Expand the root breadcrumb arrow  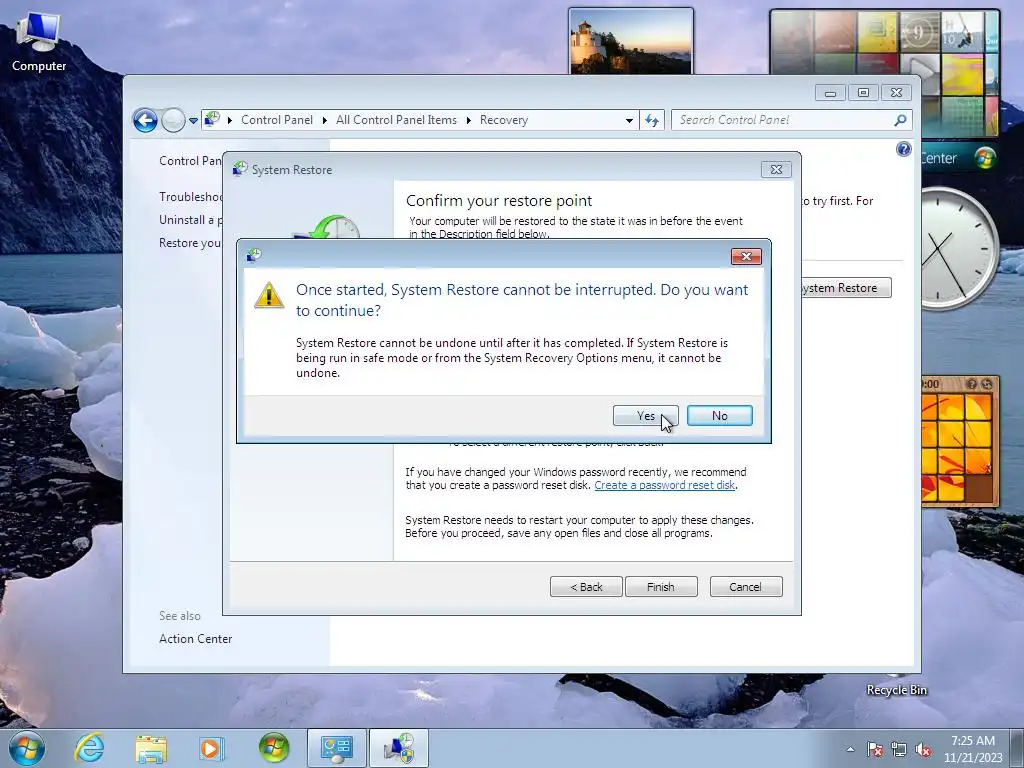[230, 120]
